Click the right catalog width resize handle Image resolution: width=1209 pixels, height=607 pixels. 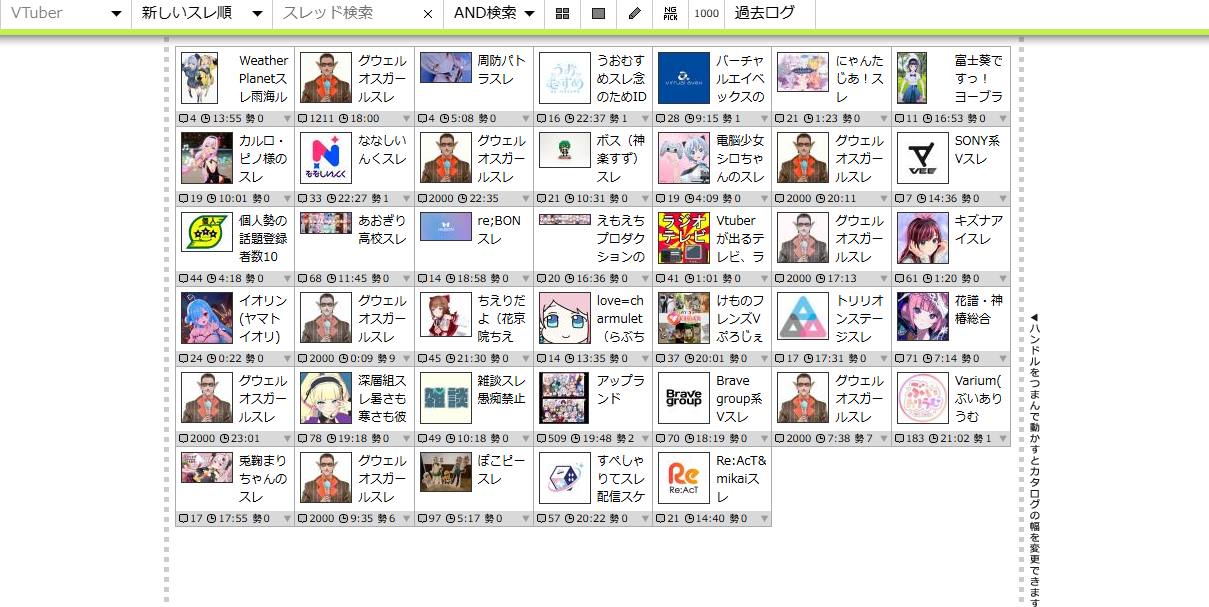(1021, 325)
